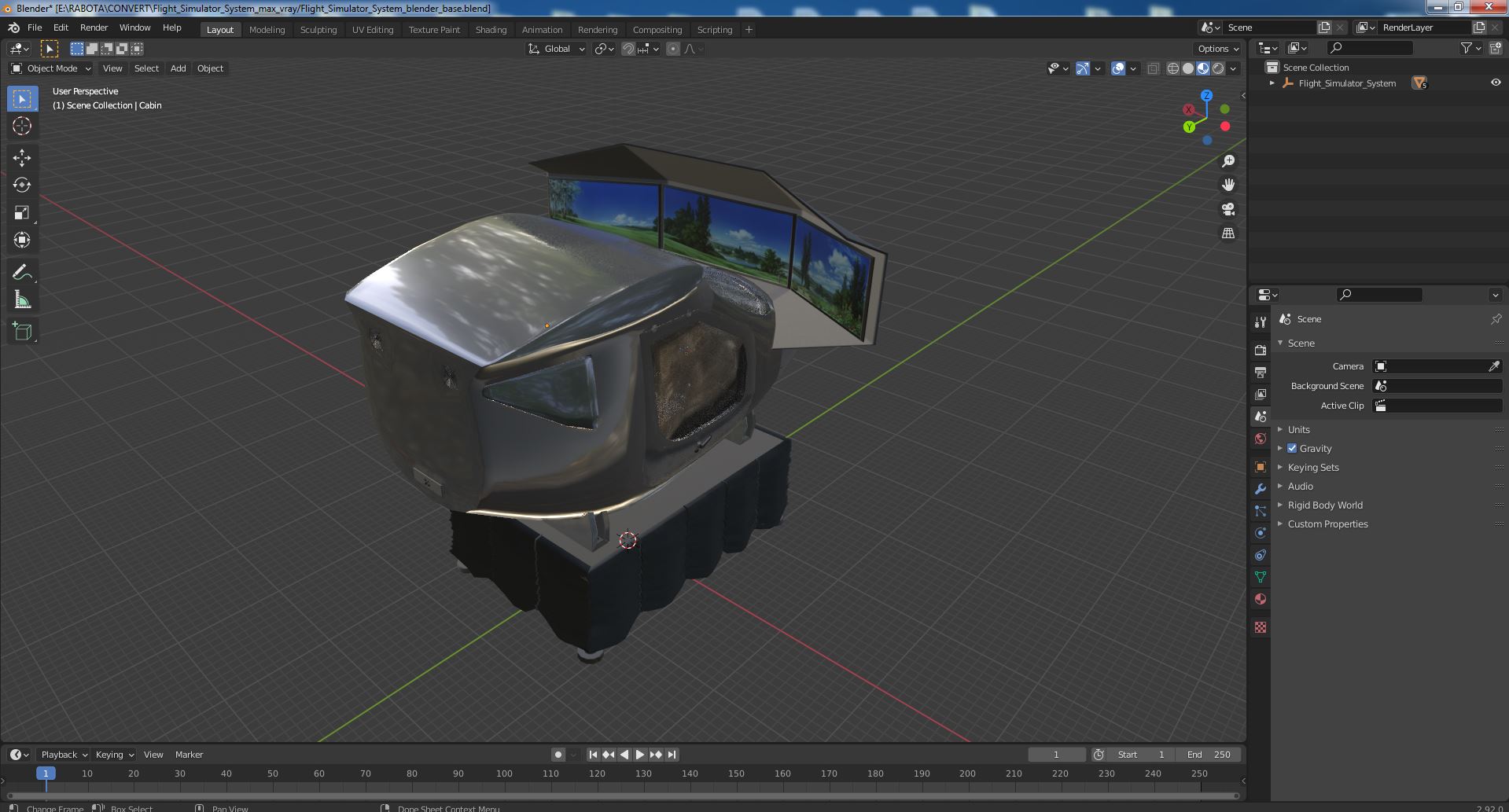Expand Flight_Simulator_System in outliner
Image resolution: width=1509 pixels, height=812 pixels.
click(x=1272, y=83)
